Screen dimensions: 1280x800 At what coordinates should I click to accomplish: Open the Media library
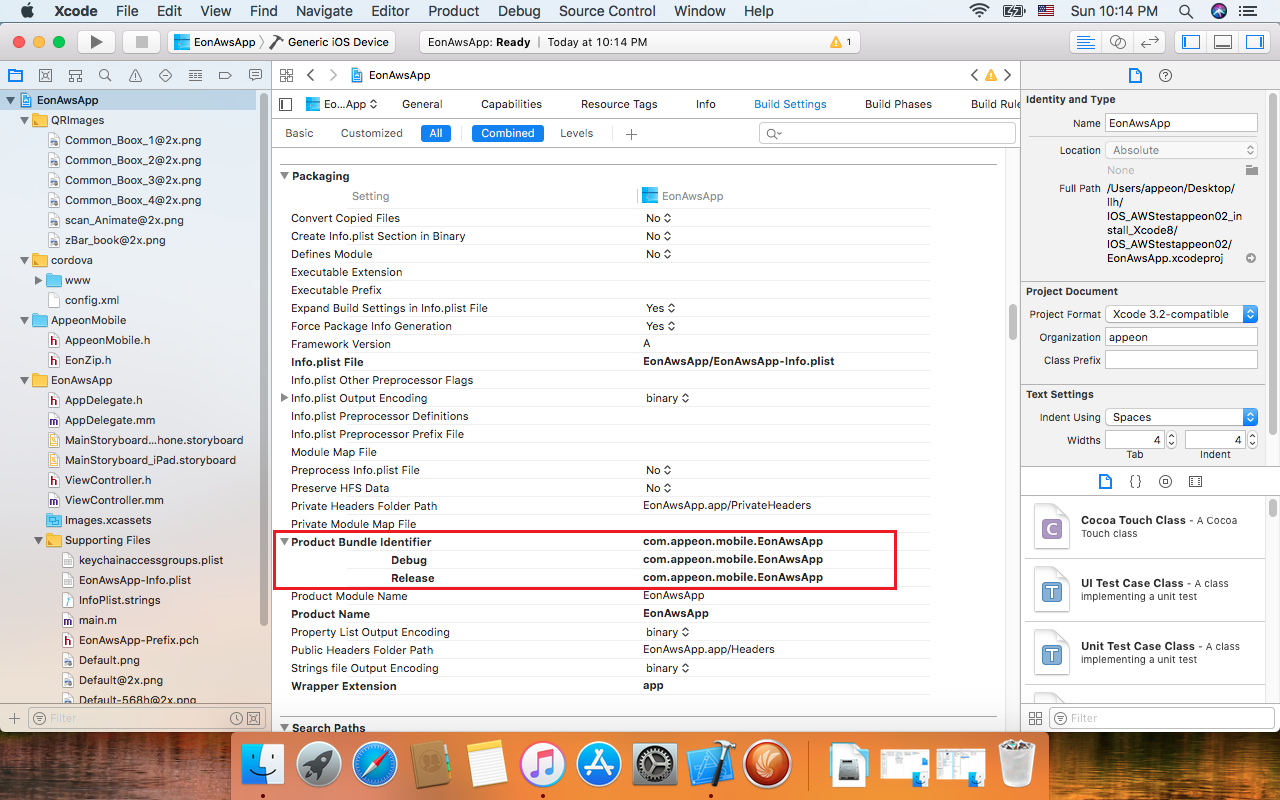tap(1195, 481)
